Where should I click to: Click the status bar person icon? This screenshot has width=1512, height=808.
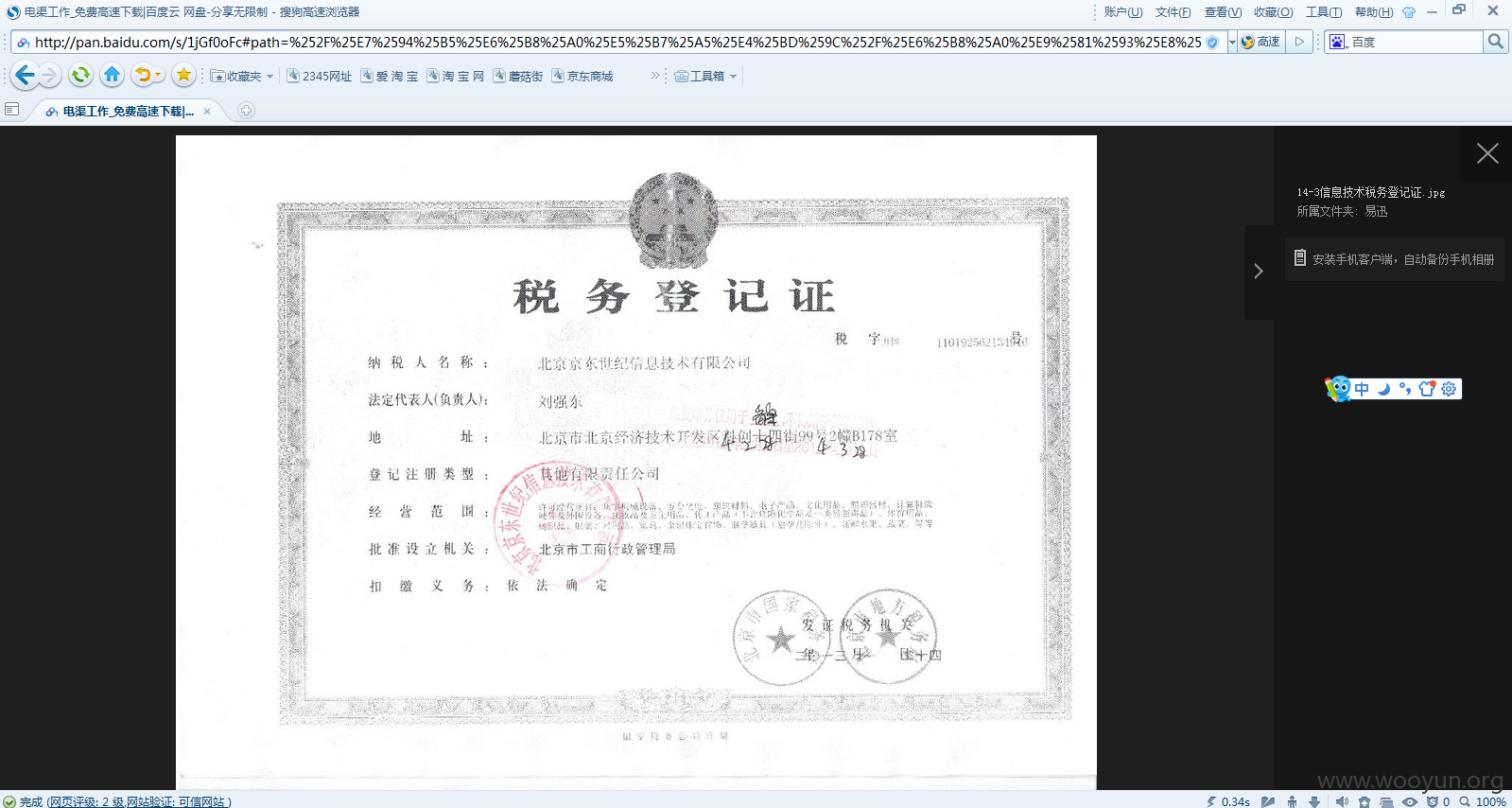pyautogui.click(x=1292, y=801)
